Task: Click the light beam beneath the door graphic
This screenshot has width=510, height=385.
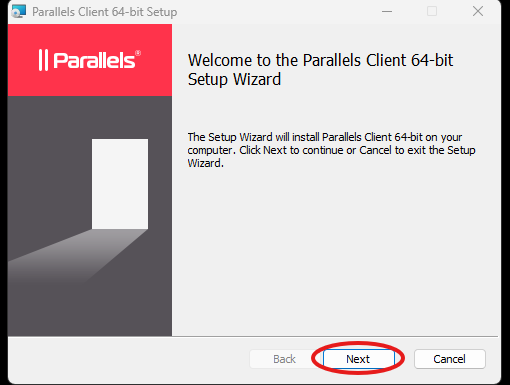Action: (77, 257)
